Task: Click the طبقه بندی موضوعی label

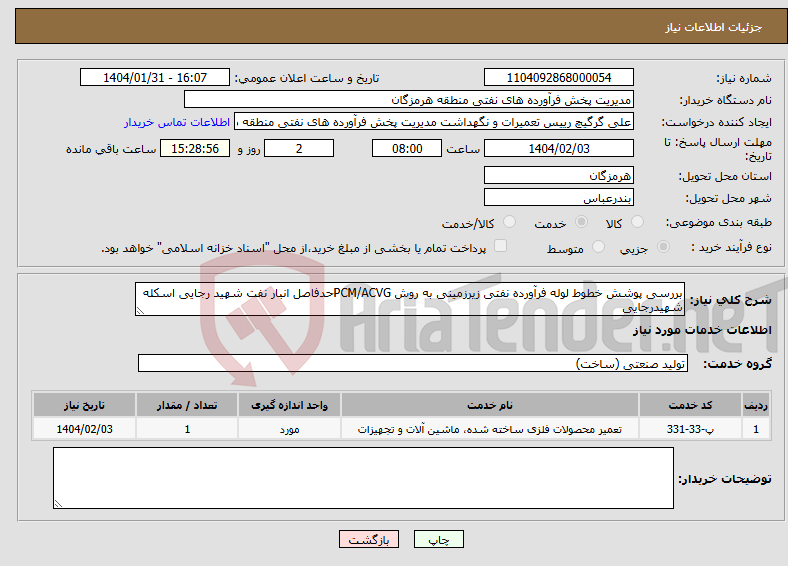Action: coord(719,222)
